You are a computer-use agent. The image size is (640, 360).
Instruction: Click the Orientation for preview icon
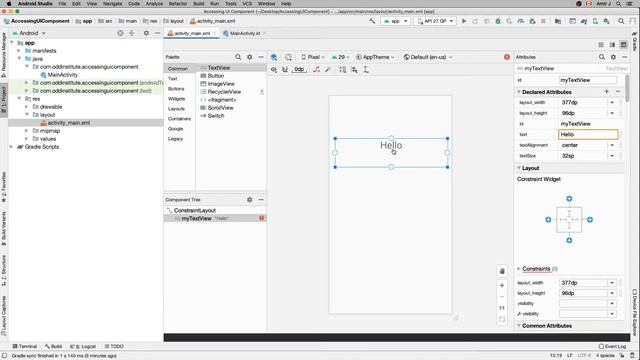(x=289, y=57)
